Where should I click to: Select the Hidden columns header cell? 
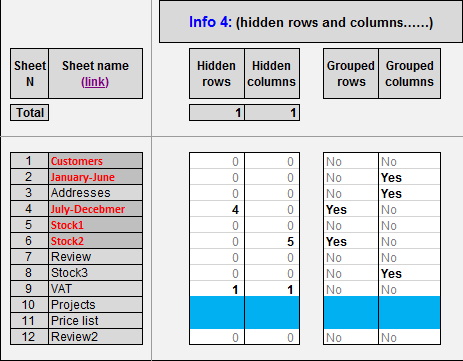coord(272,73)
